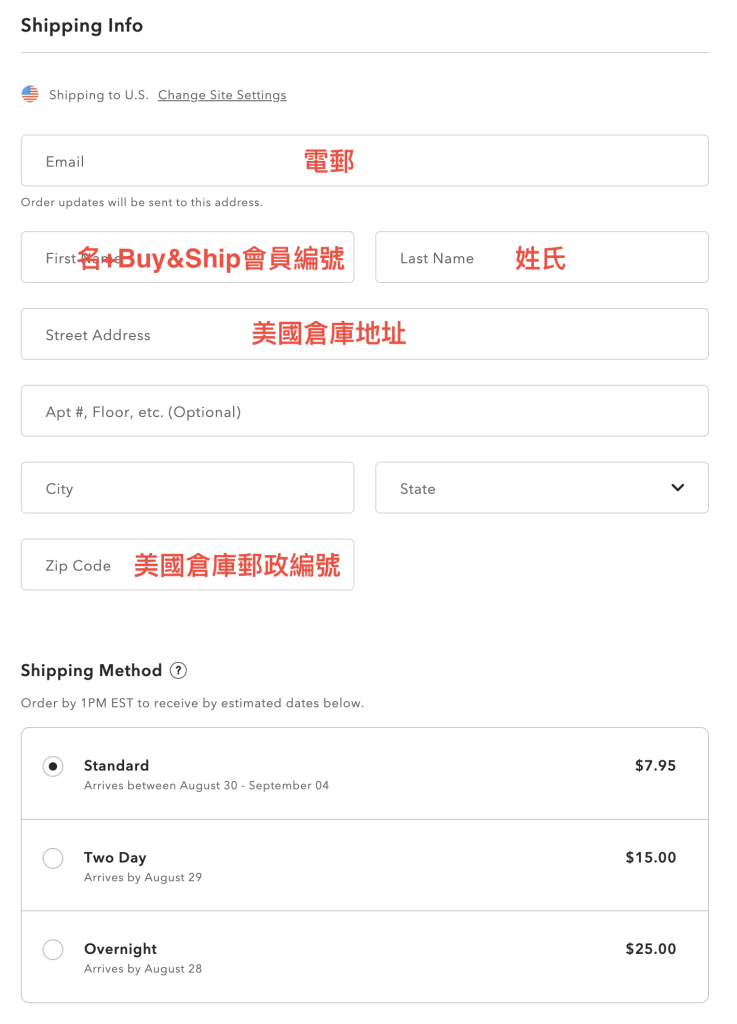The height and width of the screenshot is (1024, 737).
Task: Click the Street Address field
Action: click(364, 335)
